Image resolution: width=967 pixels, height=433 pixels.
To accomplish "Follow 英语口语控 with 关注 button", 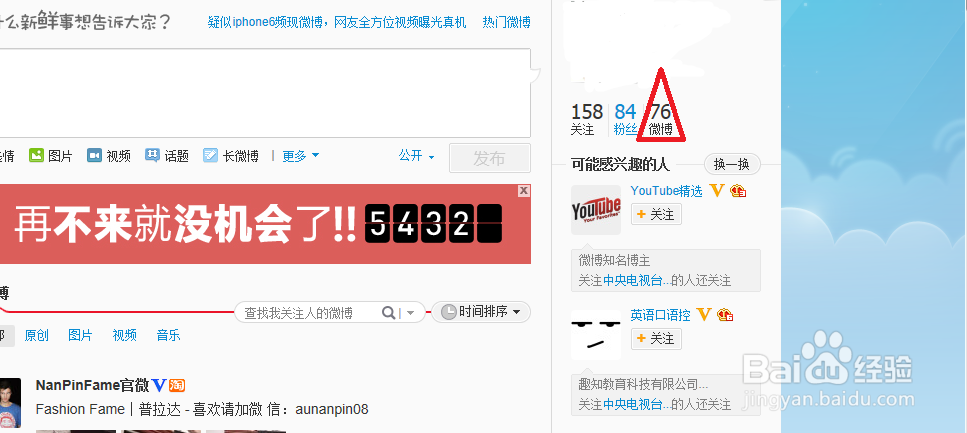I will click(x=656, y=339).
